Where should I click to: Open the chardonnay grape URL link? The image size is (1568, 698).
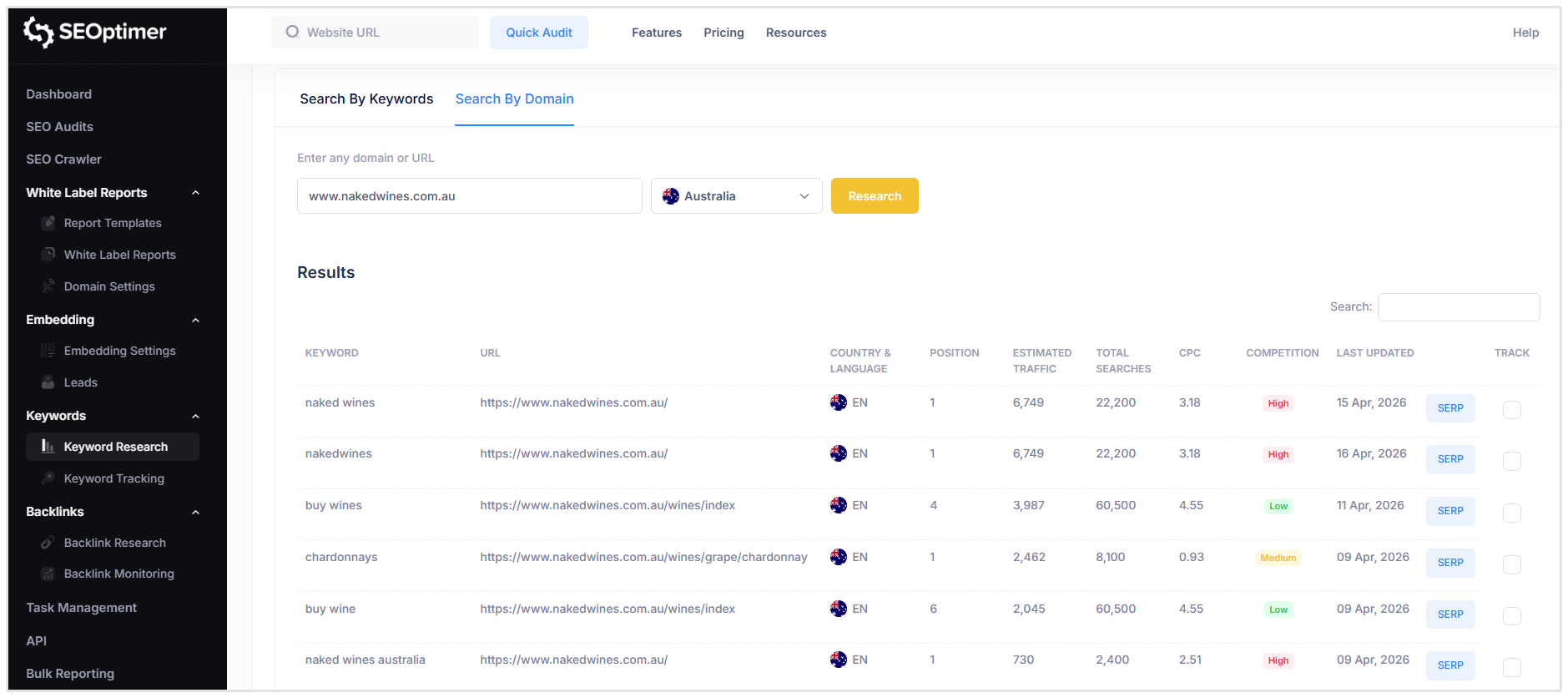[643, 557]
